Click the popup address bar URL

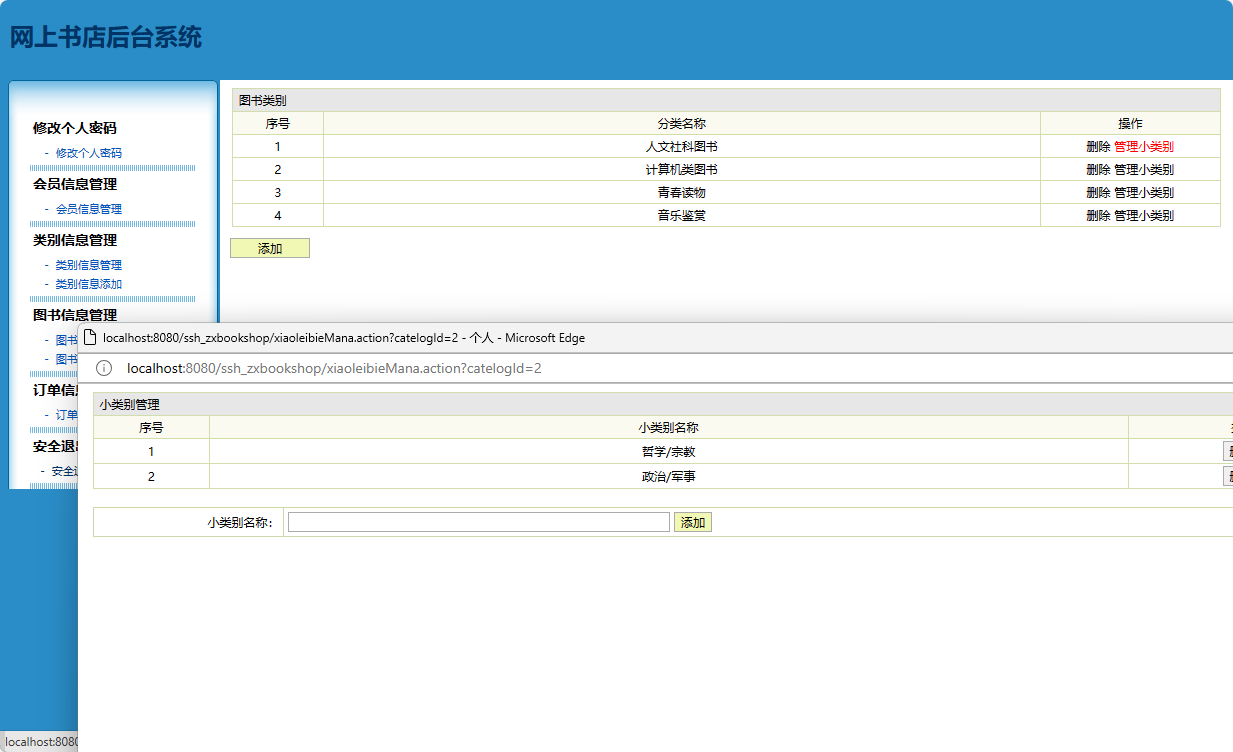click(x=334, y=368)
